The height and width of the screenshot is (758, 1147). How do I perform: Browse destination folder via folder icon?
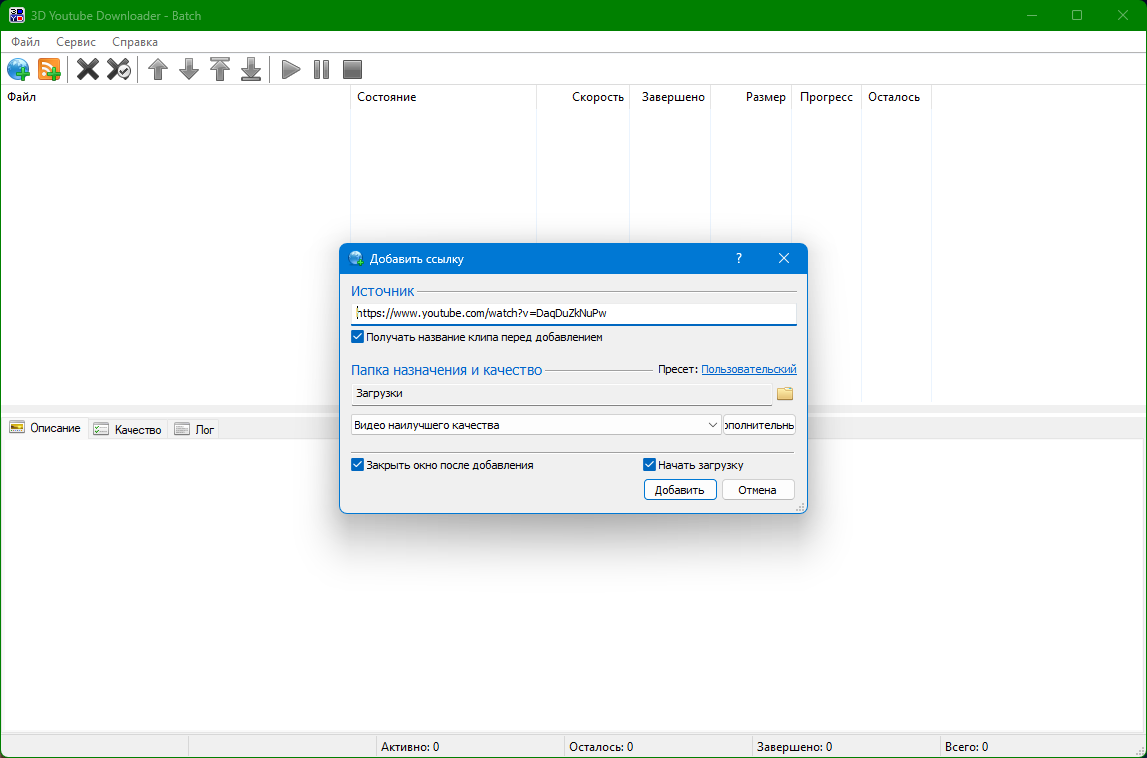tap(785, 394)
